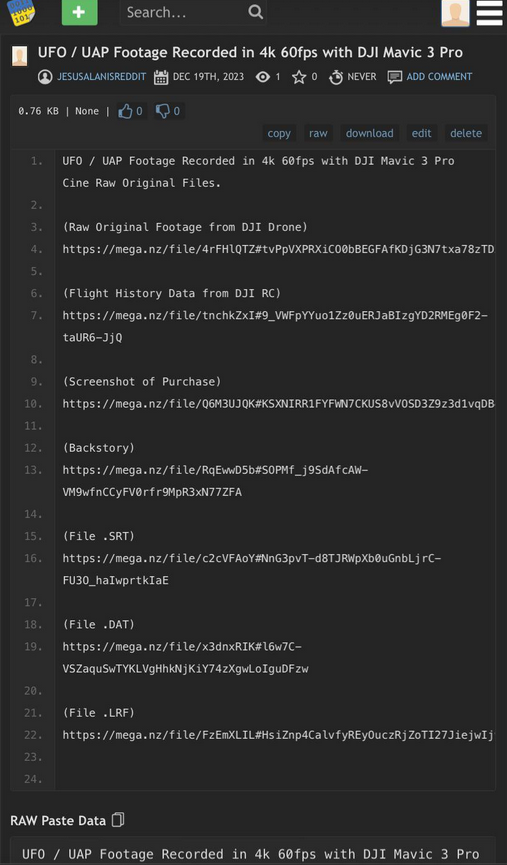Download the paste file
The image size is (507, 865).
370,133
